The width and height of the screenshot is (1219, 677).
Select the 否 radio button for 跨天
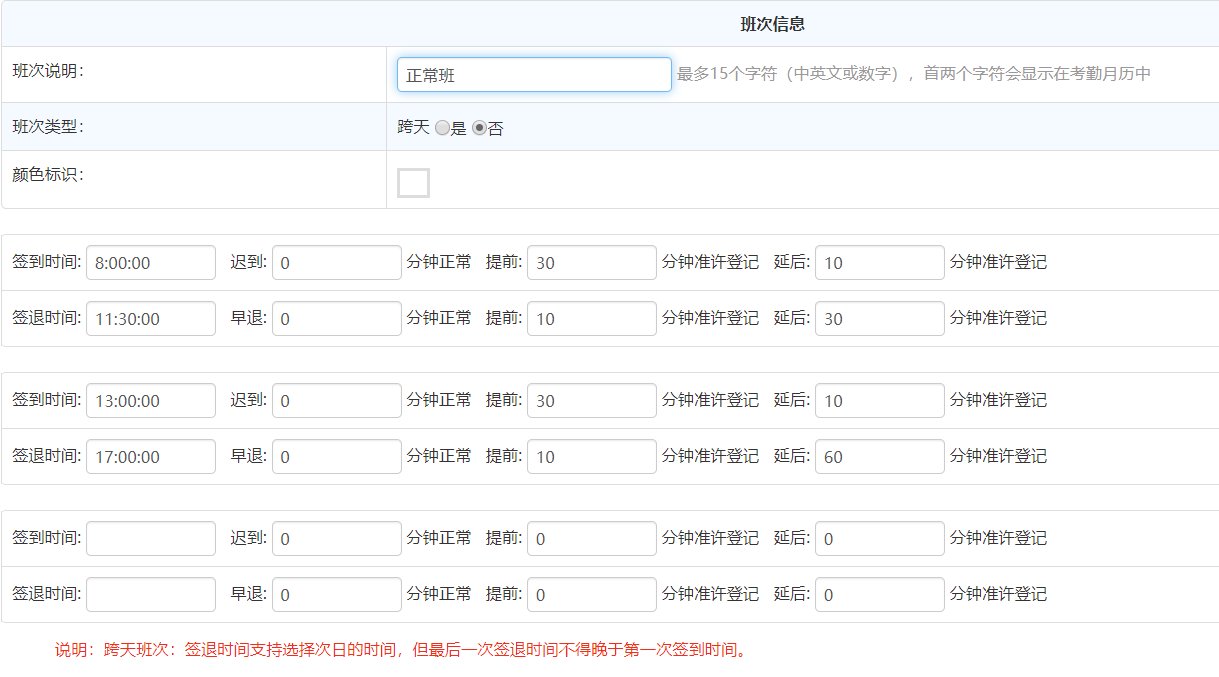(479, 128)
